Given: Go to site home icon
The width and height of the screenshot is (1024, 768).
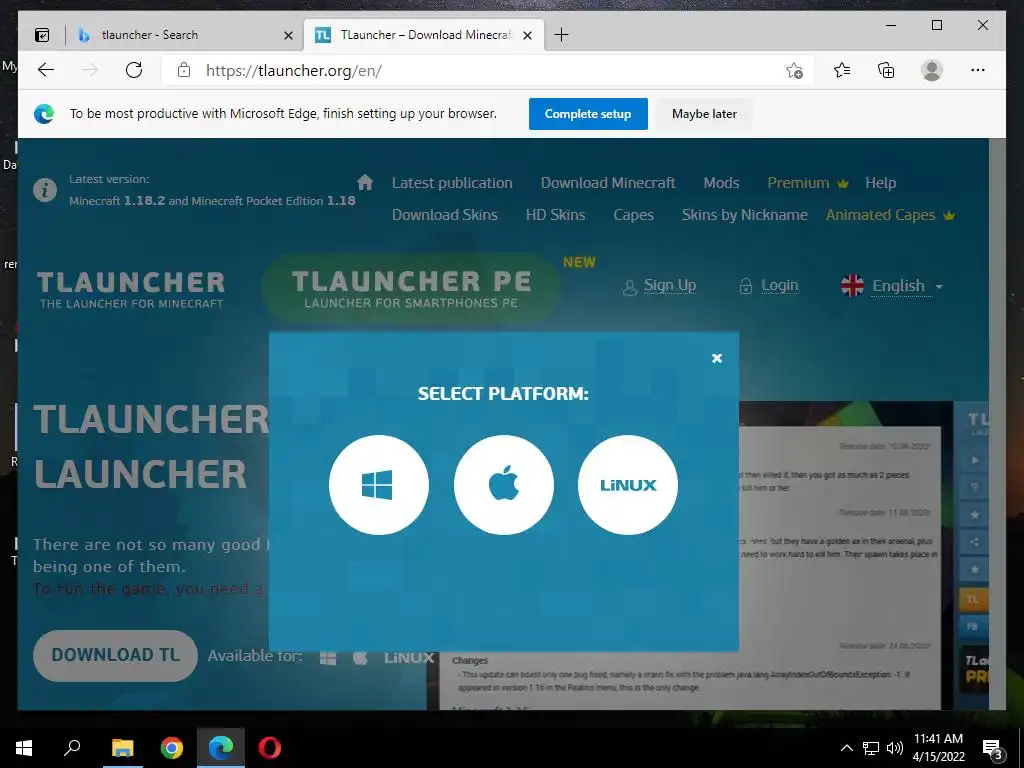Looking at the screenshot, I should pyautogui.click(x=365, y=182).
